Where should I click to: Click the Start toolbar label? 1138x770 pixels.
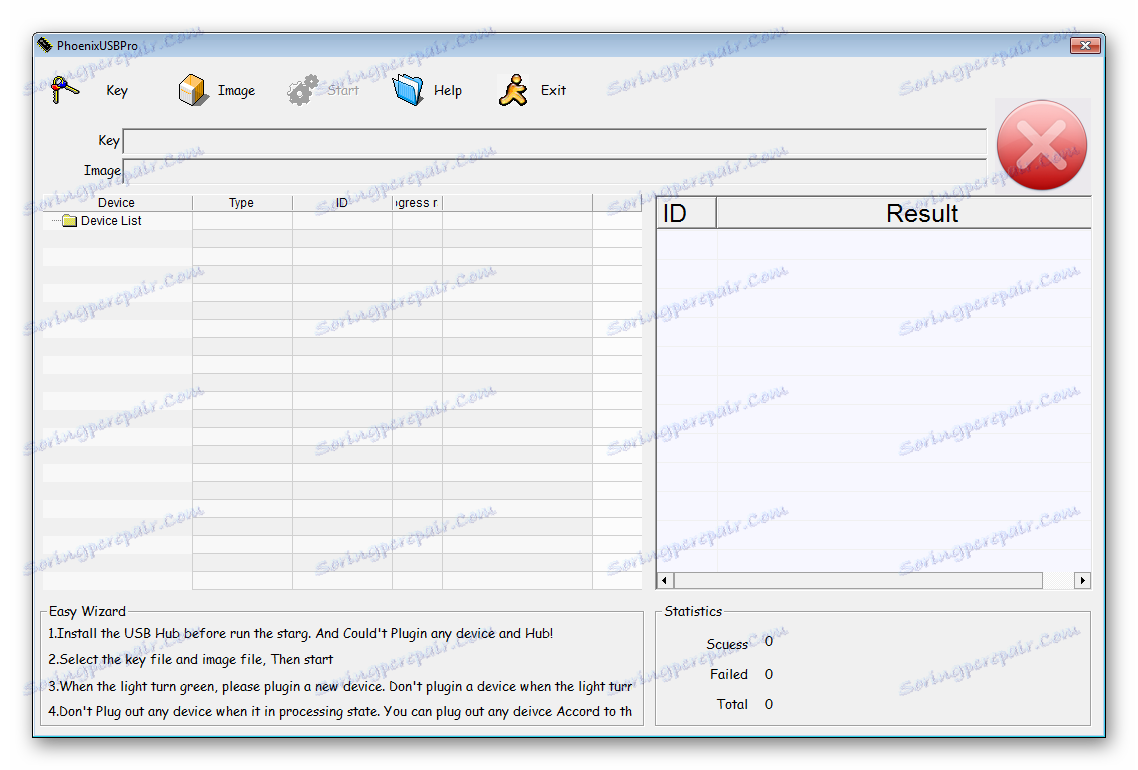coord(343,91)
